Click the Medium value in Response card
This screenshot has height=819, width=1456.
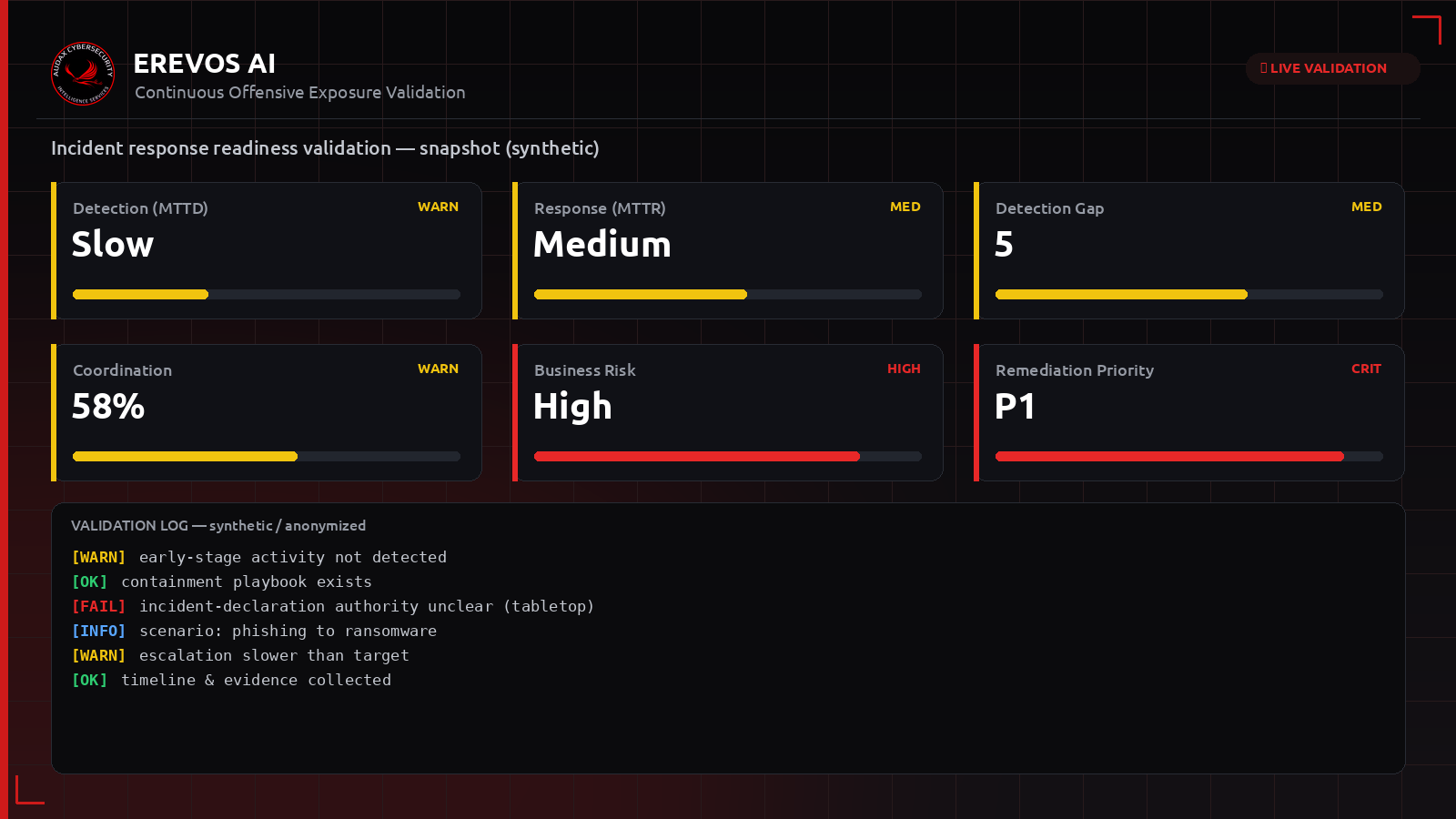602,244
